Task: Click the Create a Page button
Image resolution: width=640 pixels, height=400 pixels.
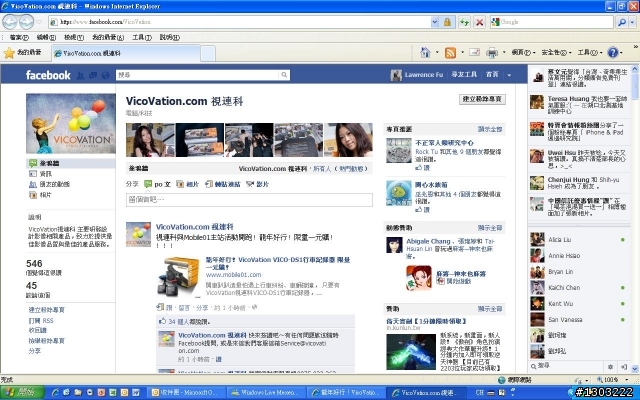Action: click(482, 99)
